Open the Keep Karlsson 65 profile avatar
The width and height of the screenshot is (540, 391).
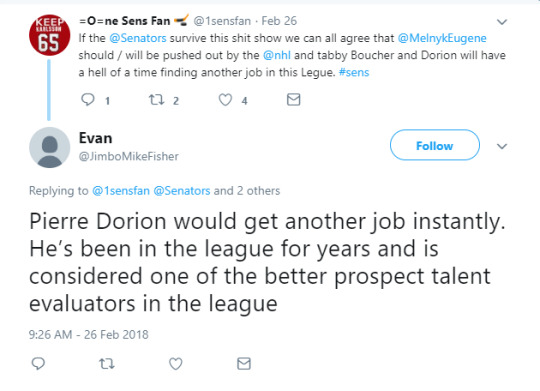click(x=50, y=35)
